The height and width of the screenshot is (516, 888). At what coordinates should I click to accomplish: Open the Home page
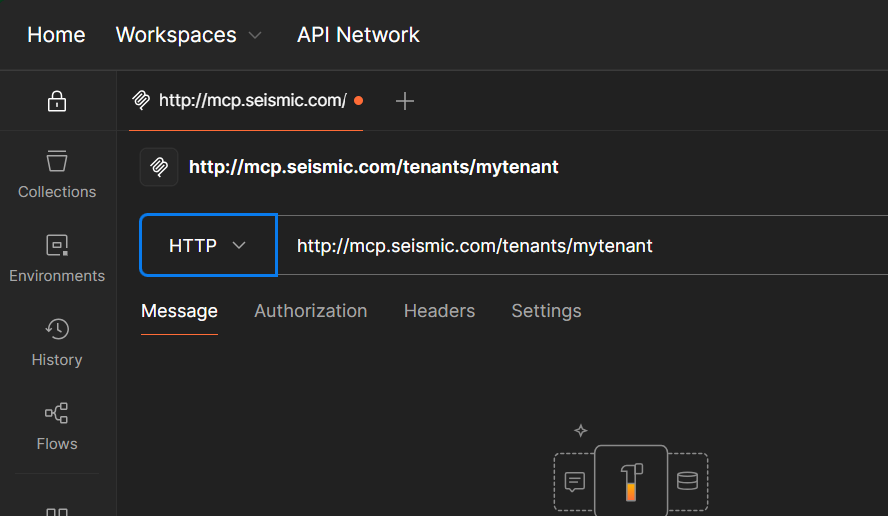point(56,35)
